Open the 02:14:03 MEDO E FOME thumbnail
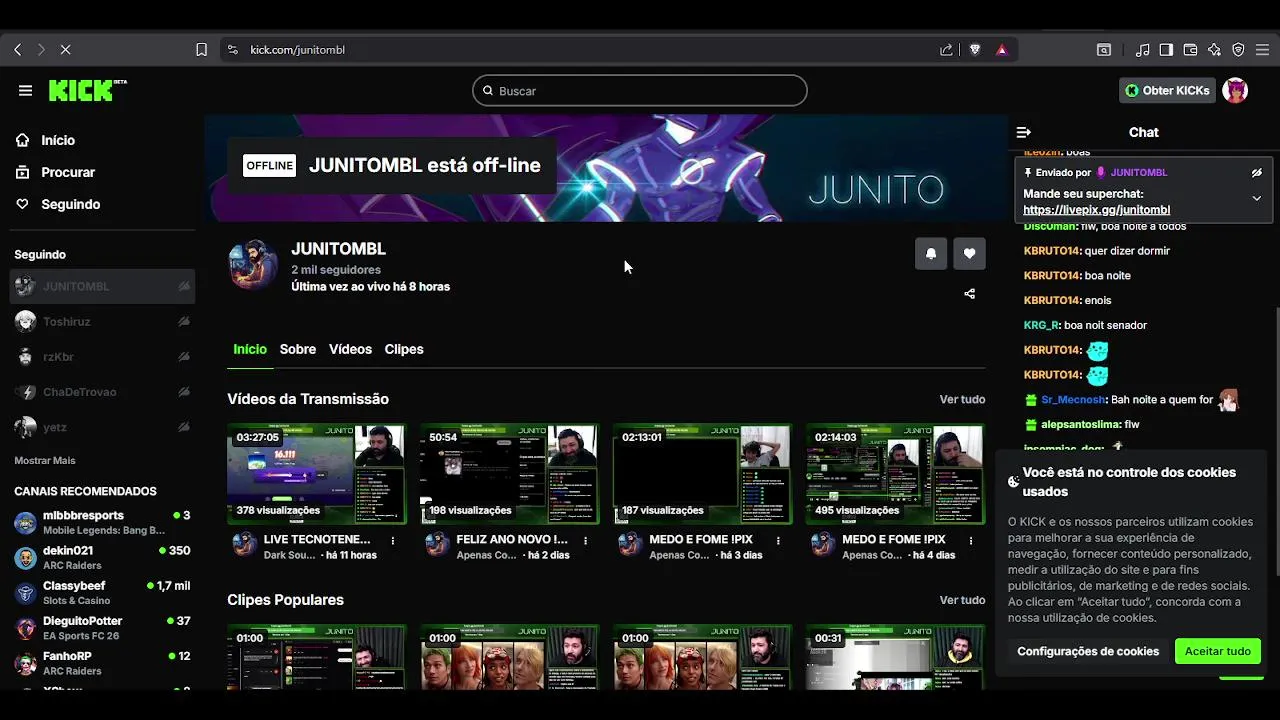Image resolution: width=1280 pixels, height=720 pixels. click(896, 474)
